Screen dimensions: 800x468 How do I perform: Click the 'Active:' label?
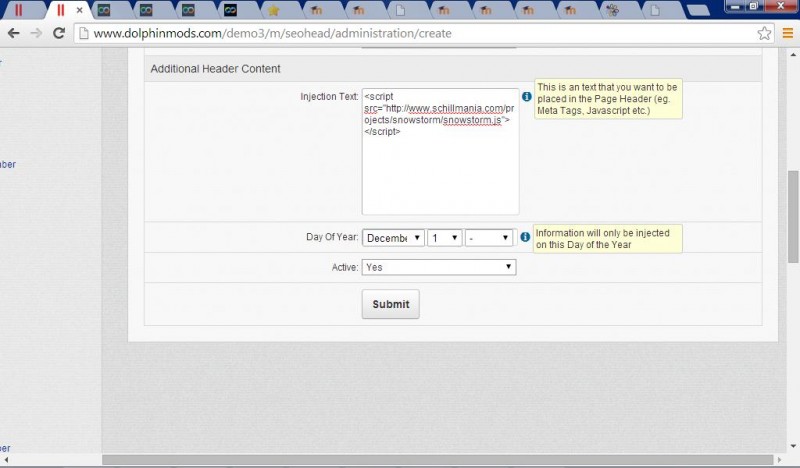[345, 267]
